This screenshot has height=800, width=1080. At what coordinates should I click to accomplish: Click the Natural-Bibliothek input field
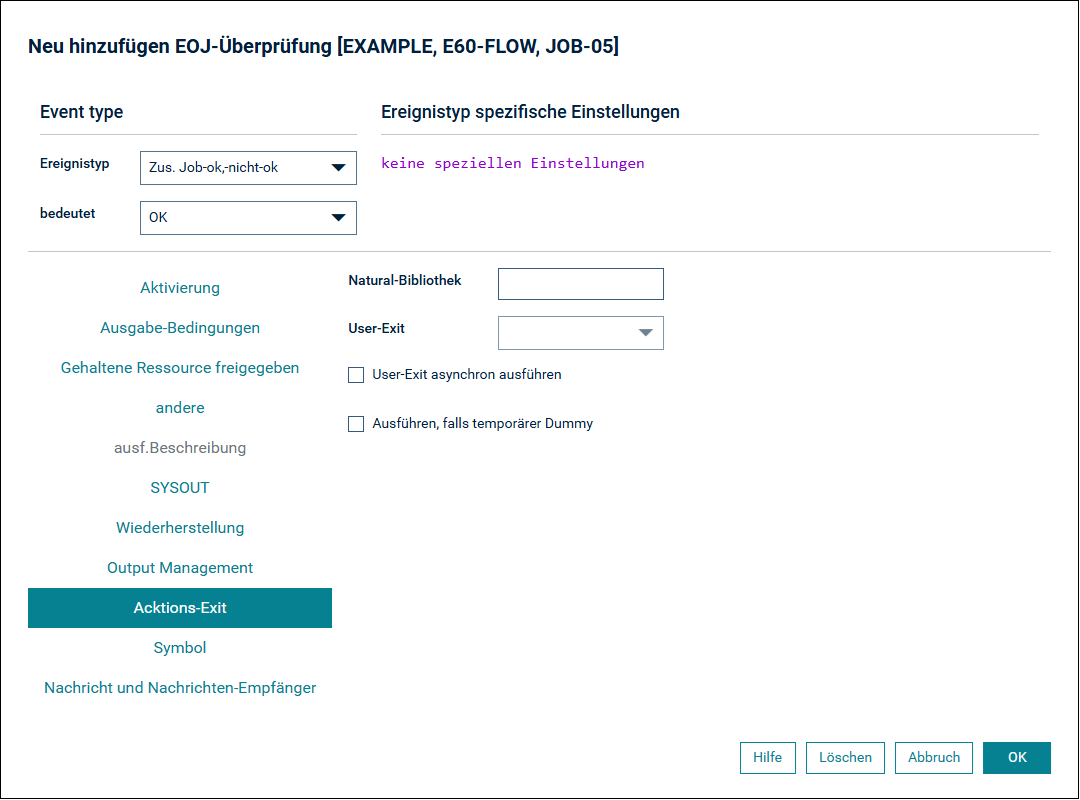(581, 284)
